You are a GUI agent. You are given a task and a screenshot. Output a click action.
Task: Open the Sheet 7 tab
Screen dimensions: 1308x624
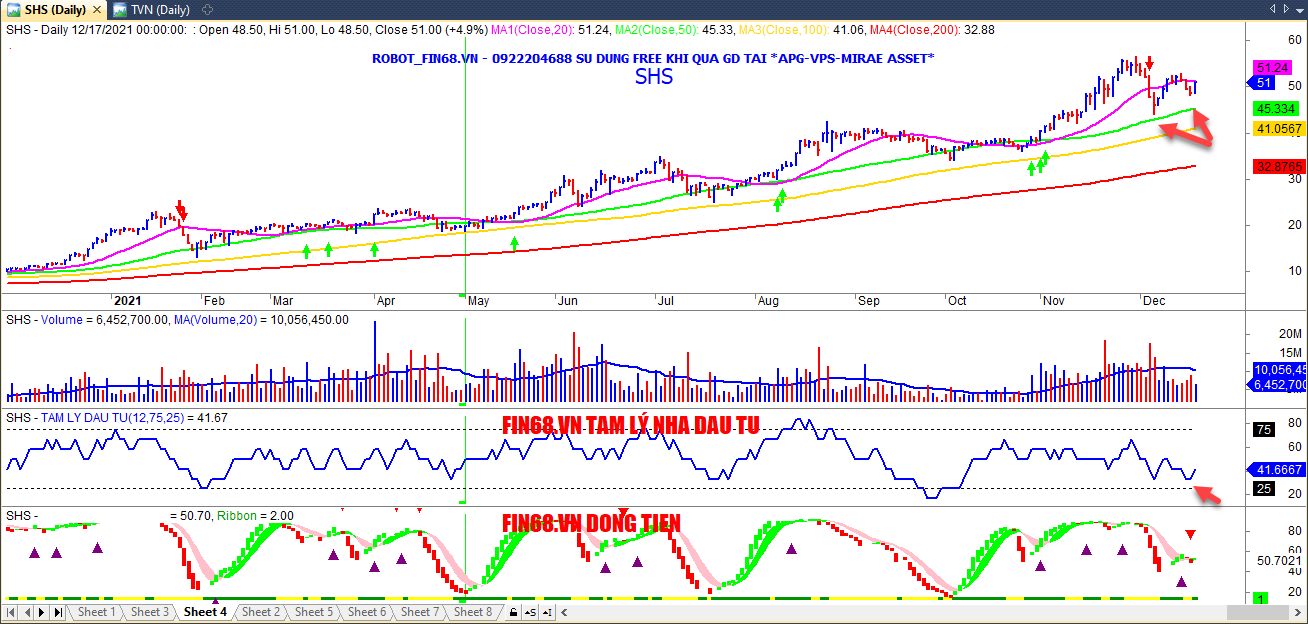coord(419,612)
